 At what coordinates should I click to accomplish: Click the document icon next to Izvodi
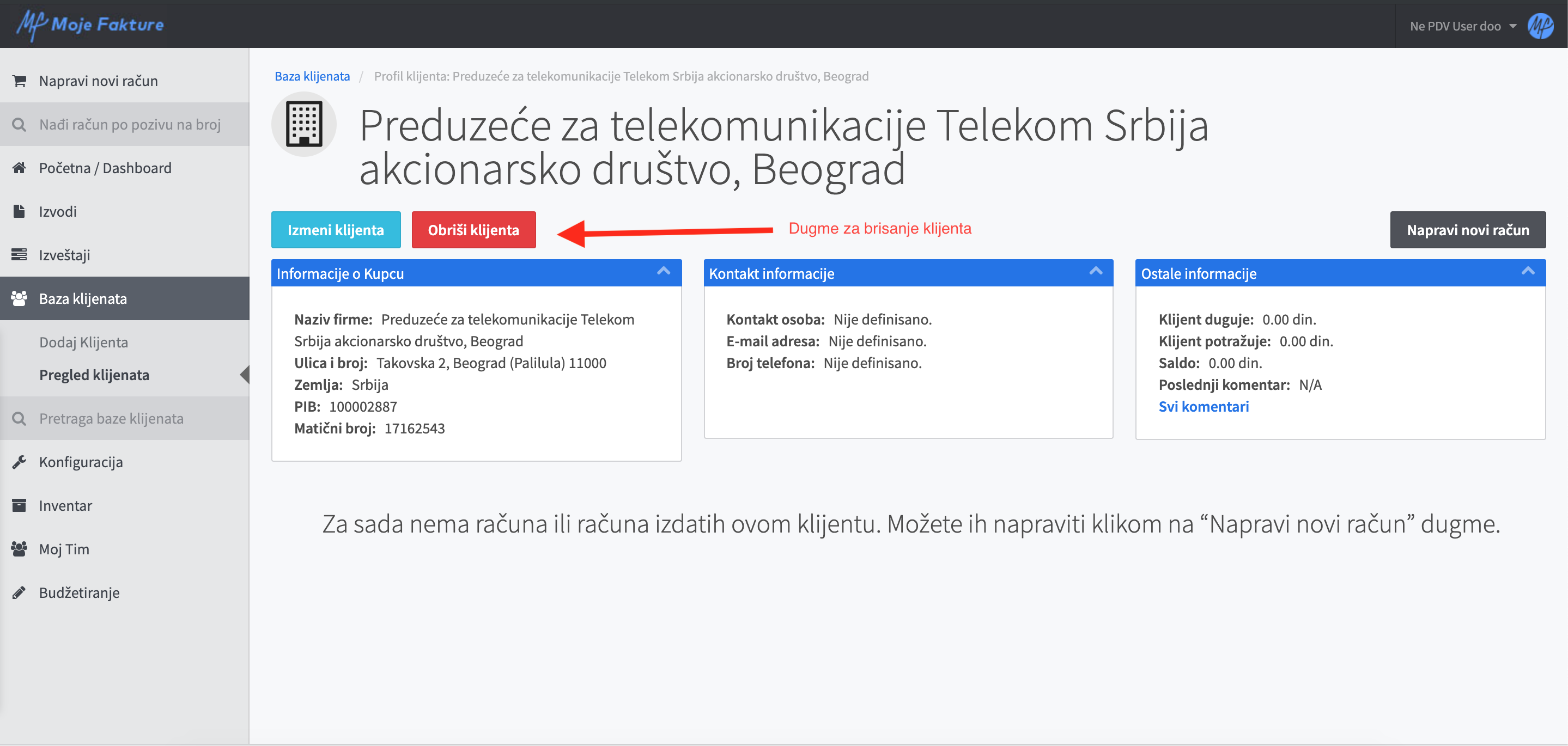(20, 212)
